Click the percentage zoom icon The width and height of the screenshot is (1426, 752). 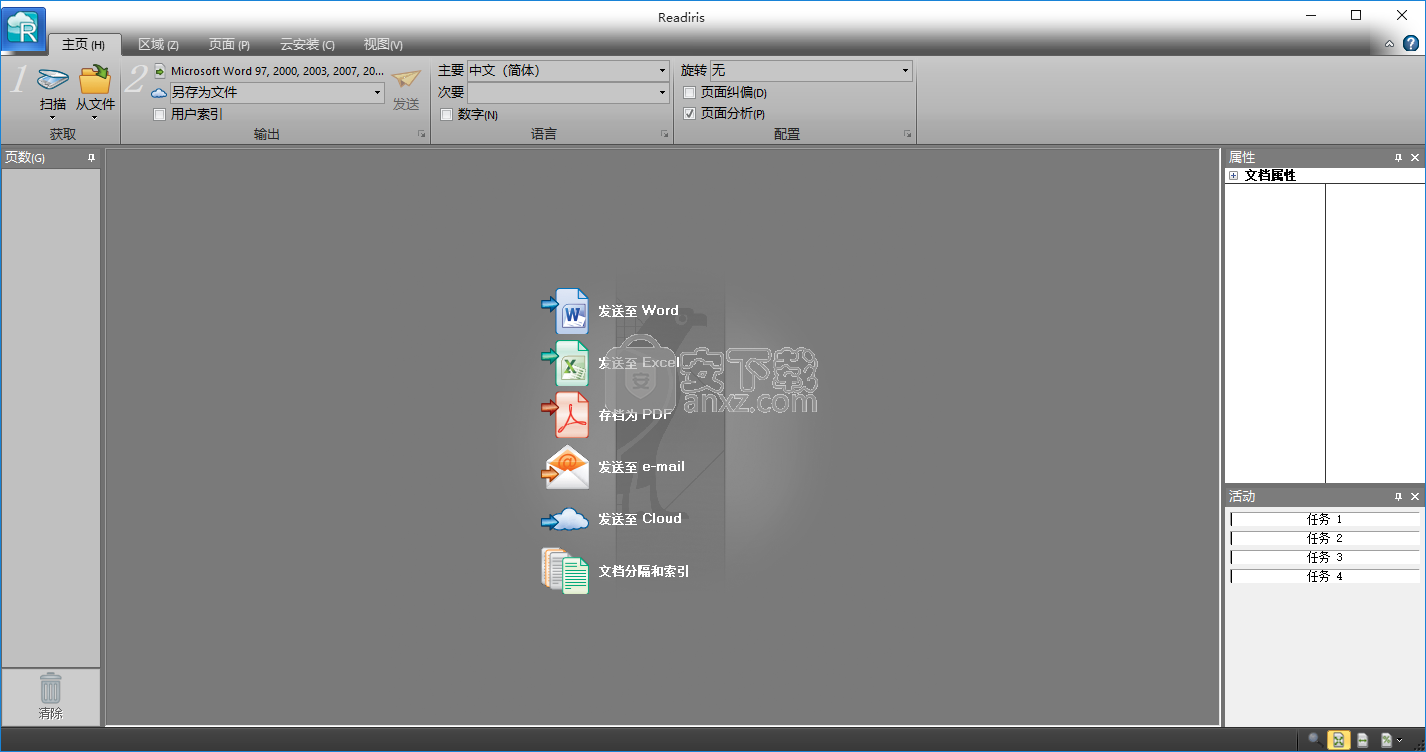click(x=1386, y=740)
